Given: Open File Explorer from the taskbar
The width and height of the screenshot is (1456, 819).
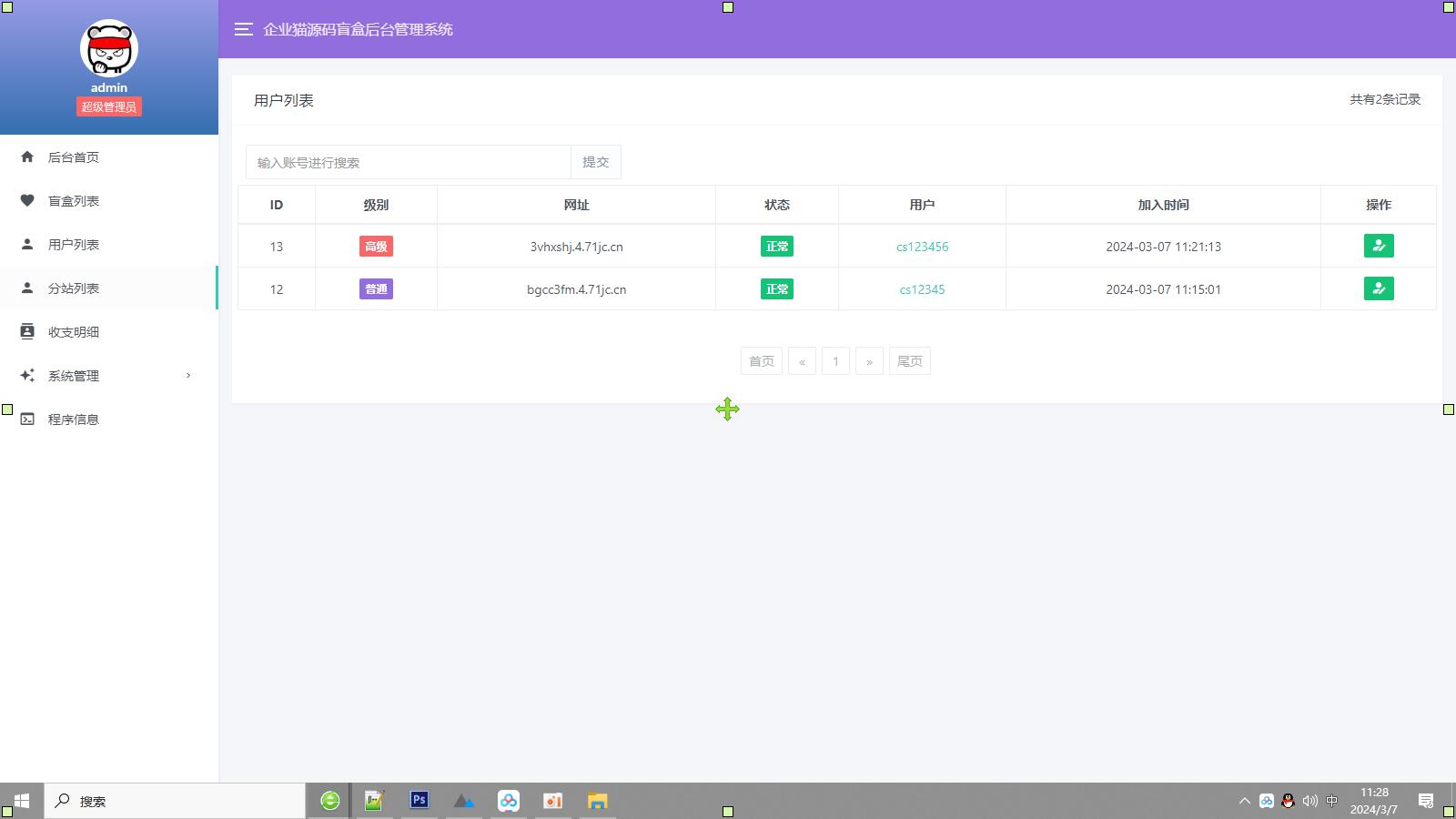Looking at the screenshot, I should (x=597, y=801).
